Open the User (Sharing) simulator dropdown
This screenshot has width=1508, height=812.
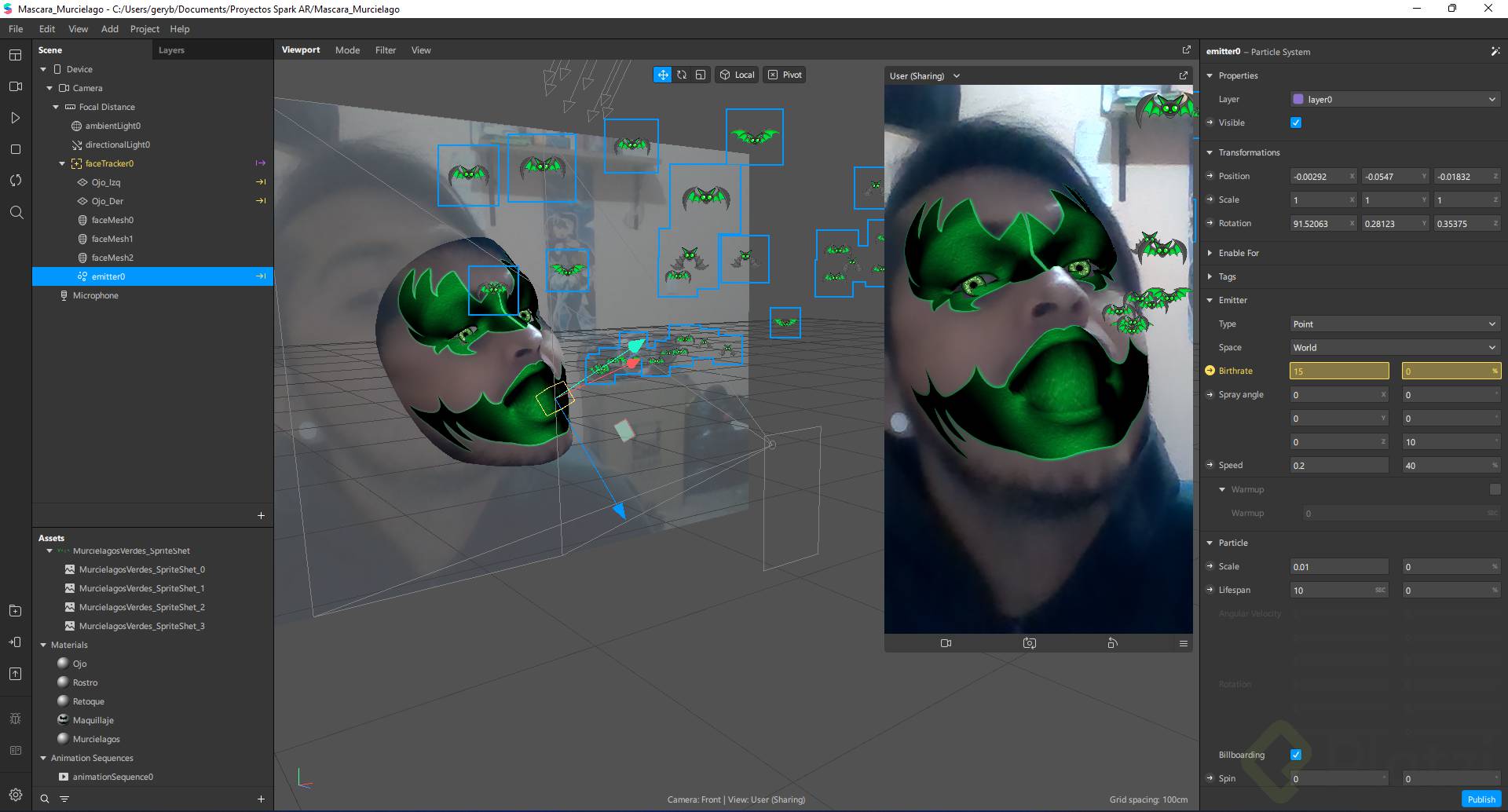[924, 75]
